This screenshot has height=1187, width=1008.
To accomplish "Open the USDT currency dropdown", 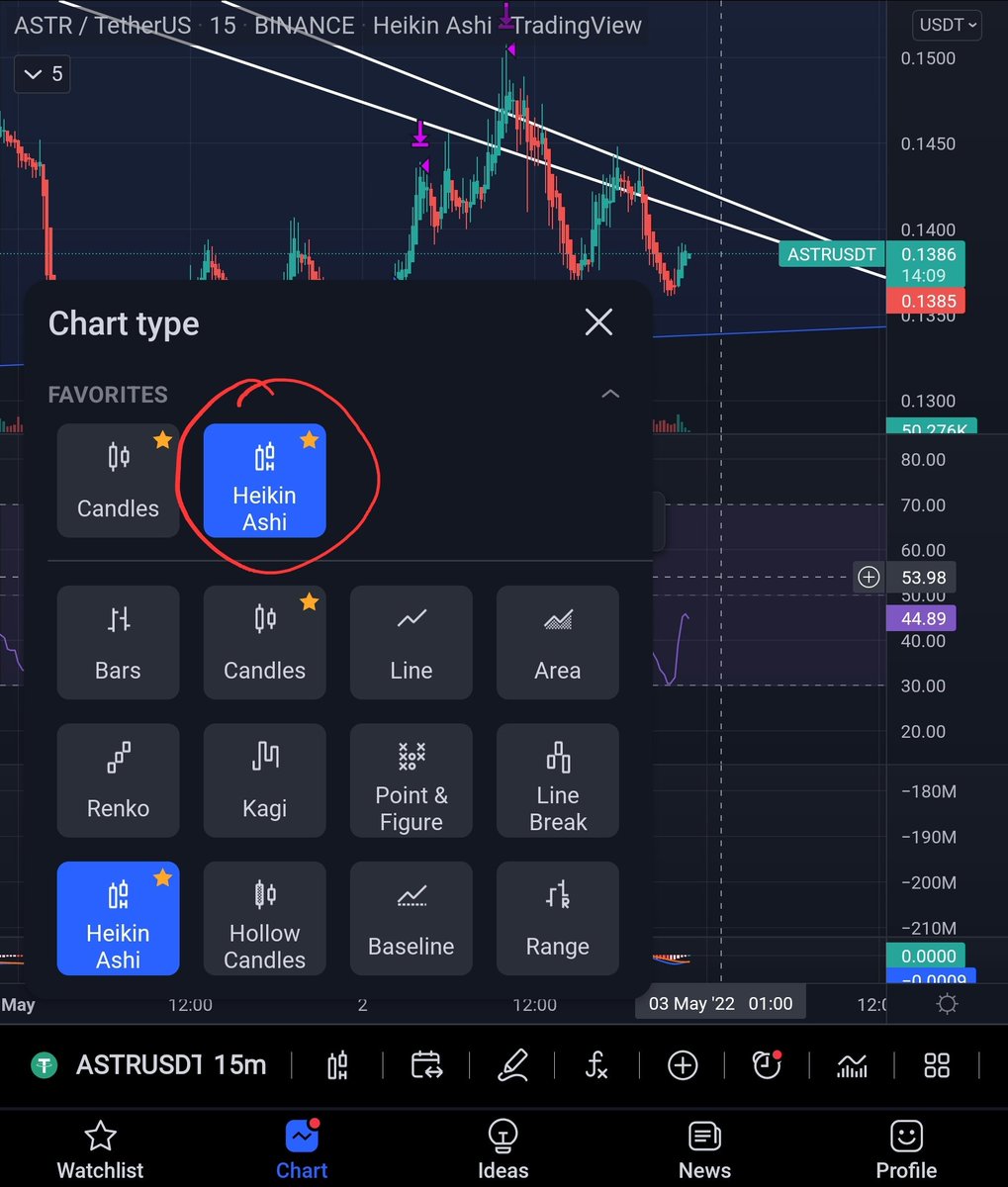I will (949, 25).
